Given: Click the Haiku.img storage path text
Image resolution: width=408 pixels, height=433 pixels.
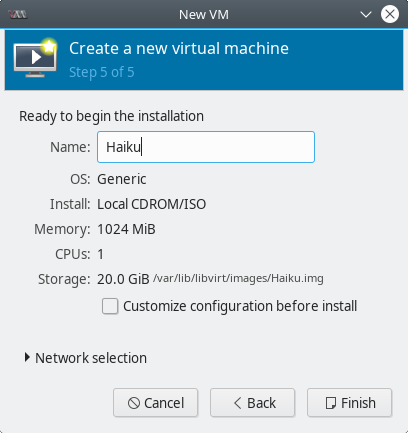Looking at the screenshot, I should [x=238, y=278].
